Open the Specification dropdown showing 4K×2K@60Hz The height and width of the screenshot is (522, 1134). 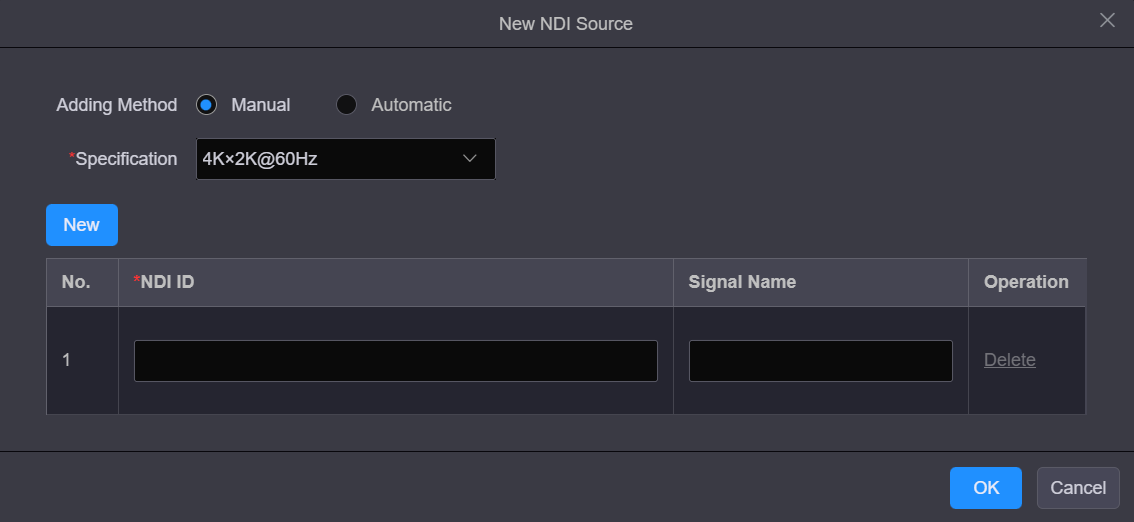(346, 159)
